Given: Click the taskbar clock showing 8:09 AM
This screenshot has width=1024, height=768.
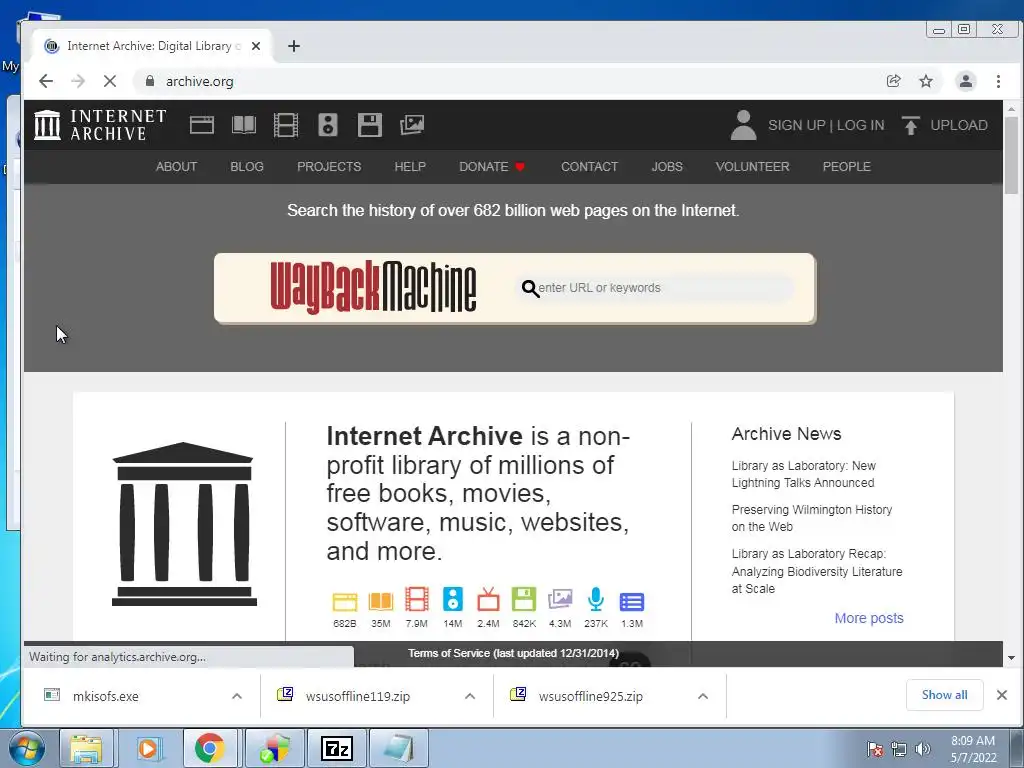Looking at the screenshot, I should coord(973,749).
